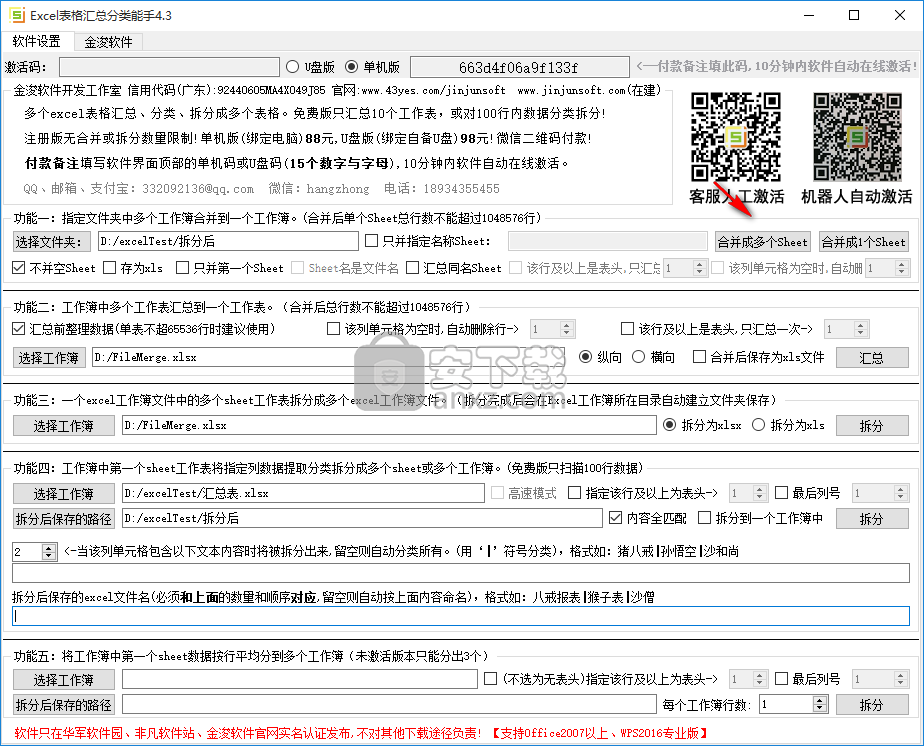924x746 pixels.
Task: Click 拆分后保存的路径 button in 功能五
Action: 64,705
